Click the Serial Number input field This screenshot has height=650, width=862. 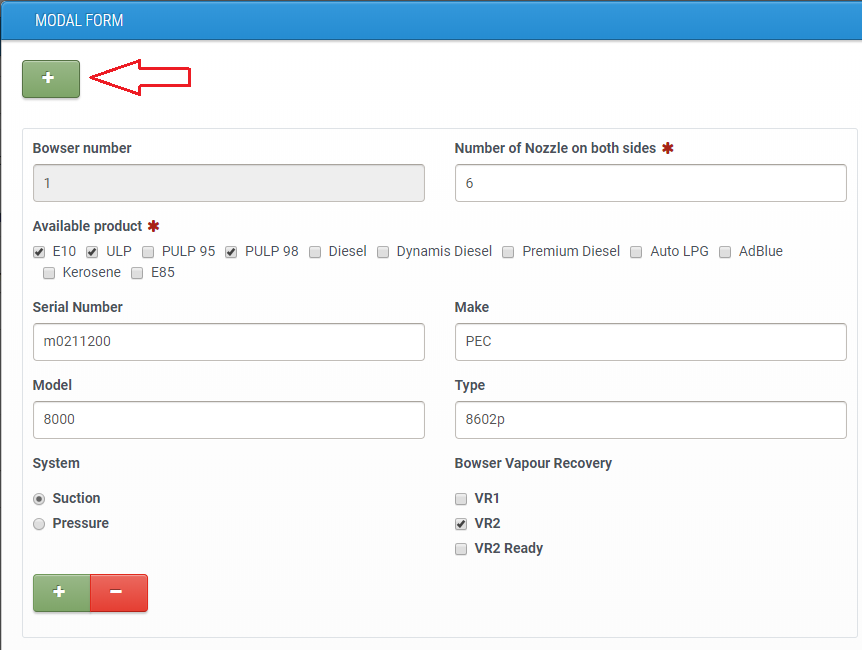tap(228, 342)
